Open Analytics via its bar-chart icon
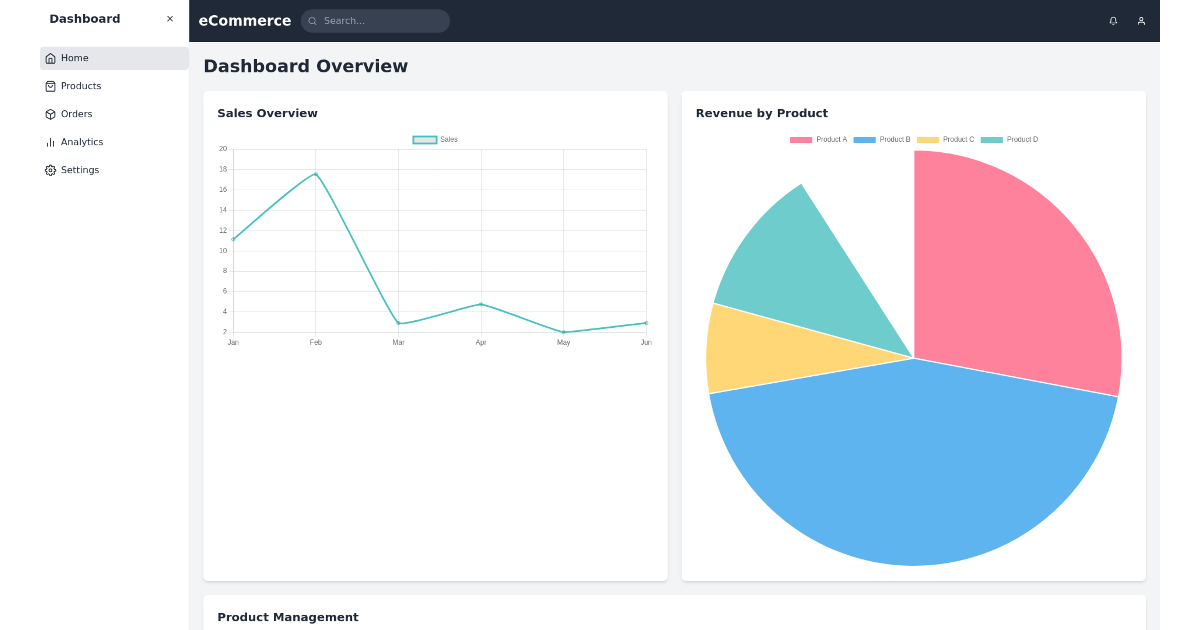 [x=49, y=142]
